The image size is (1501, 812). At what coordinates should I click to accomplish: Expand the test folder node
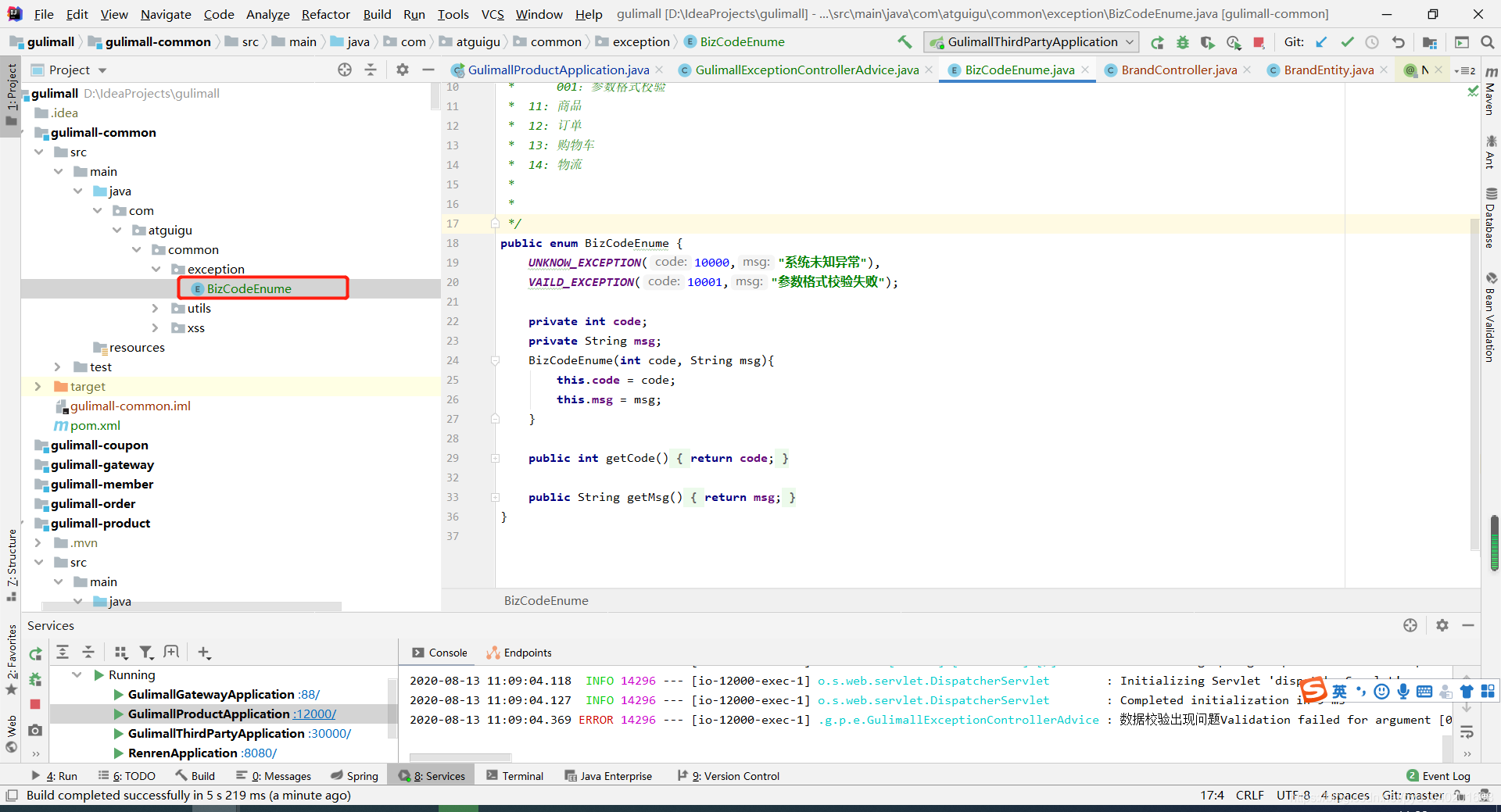click(58, 367)
